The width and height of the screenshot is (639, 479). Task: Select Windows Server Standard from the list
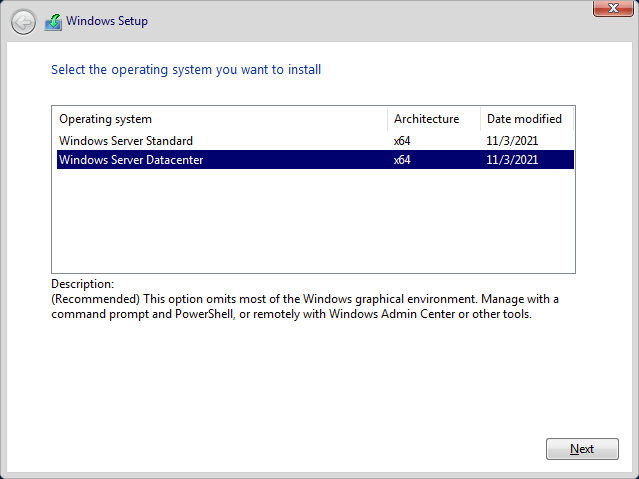coord(315,141)
